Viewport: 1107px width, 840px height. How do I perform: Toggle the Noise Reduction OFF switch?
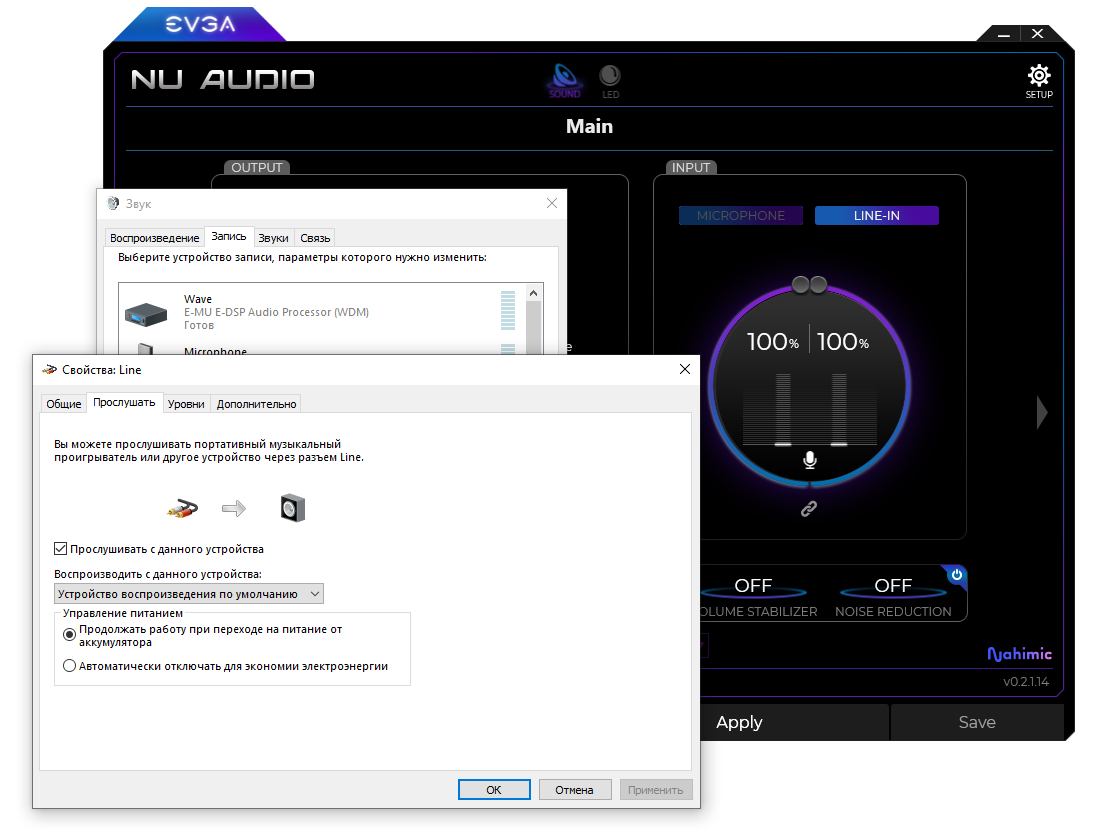(x=893, y=587)
